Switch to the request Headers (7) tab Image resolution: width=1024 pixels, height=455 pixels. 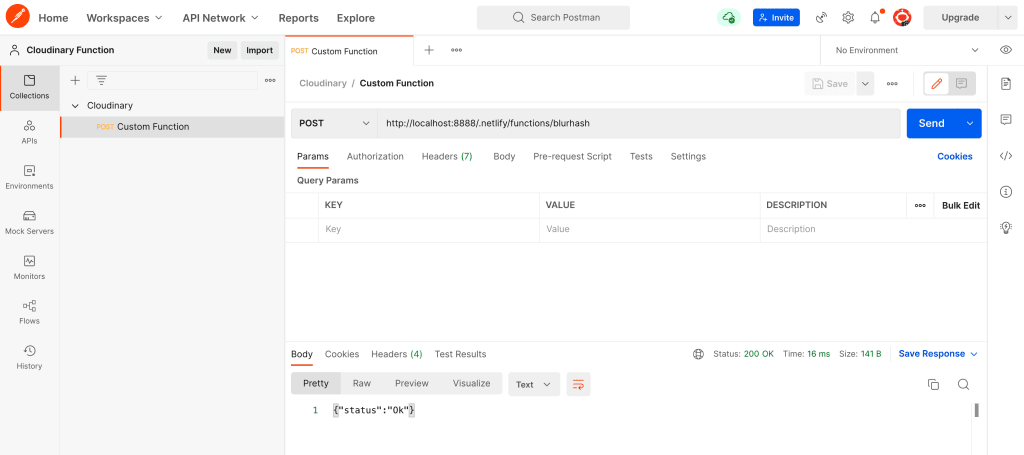[447, 156]
